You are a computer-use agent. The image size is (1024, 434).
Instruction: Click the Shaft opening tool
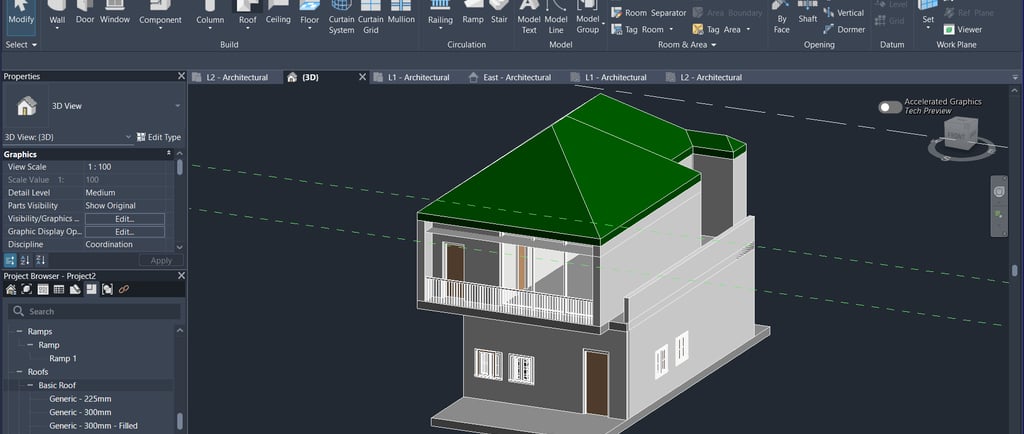tap(808, 14)
